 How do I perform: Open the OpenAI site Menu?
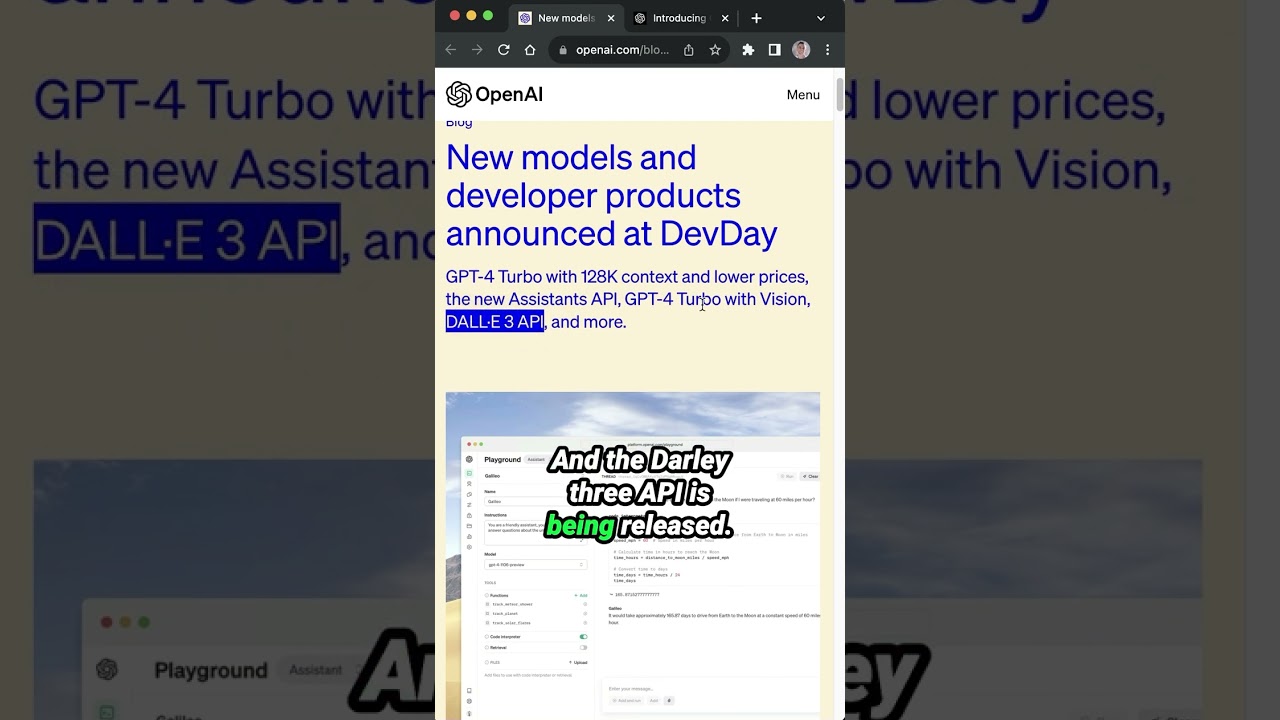(x=803, y=95)
